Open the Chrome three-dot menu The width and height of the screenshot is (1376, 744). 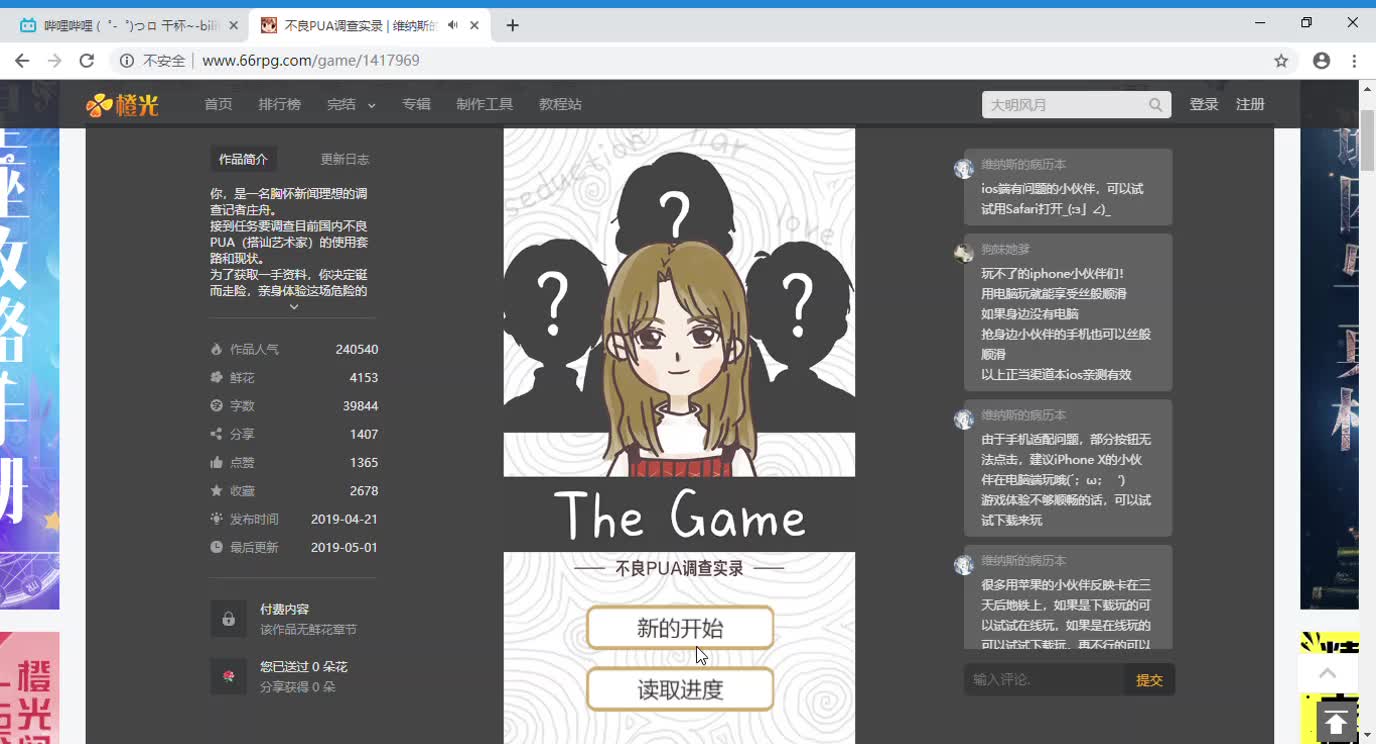[x=1354, y=61]
